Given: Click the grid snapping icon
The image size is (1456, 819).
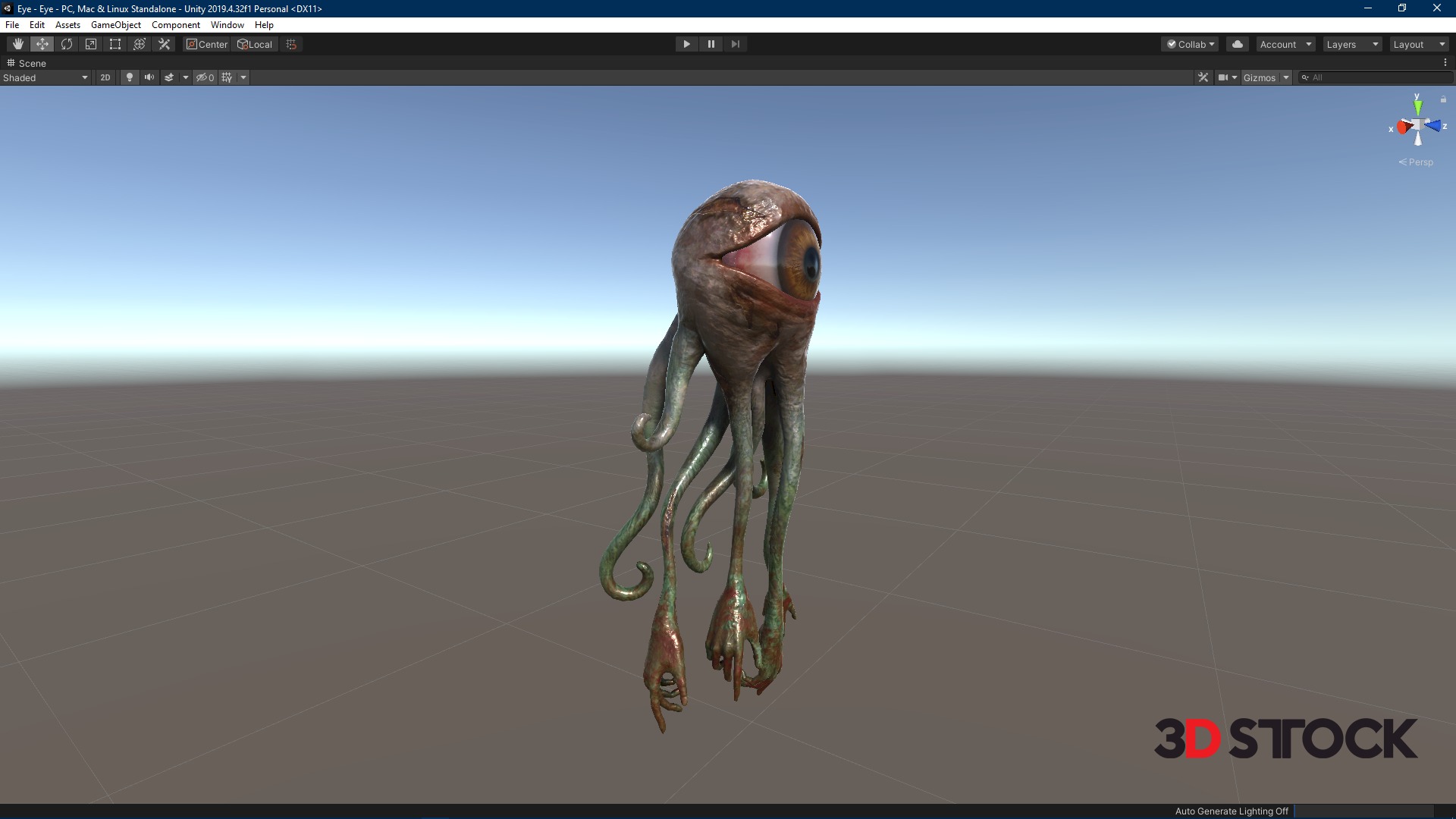Looking at the screenshot, I should click(x=291, y=44).
